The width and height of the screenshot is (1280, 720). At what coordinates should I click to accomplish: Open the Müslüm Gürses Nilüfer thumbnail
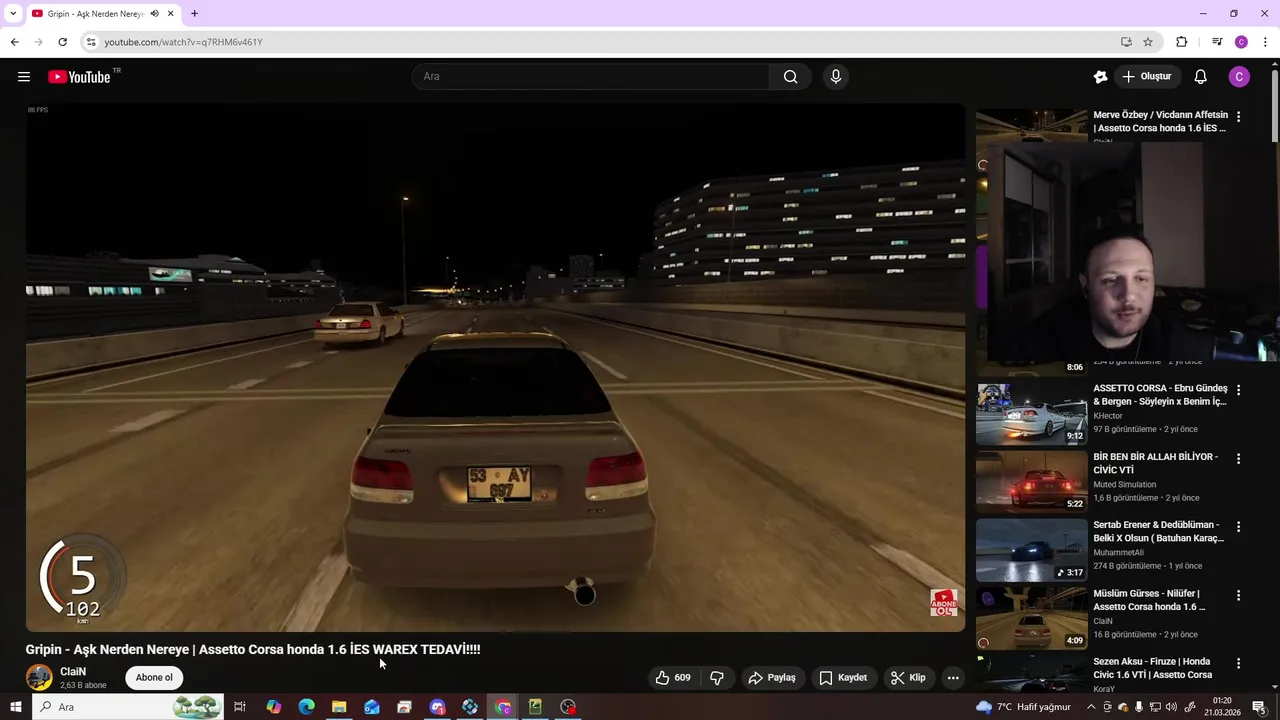pyautogui.click(x=1031, y=618)
